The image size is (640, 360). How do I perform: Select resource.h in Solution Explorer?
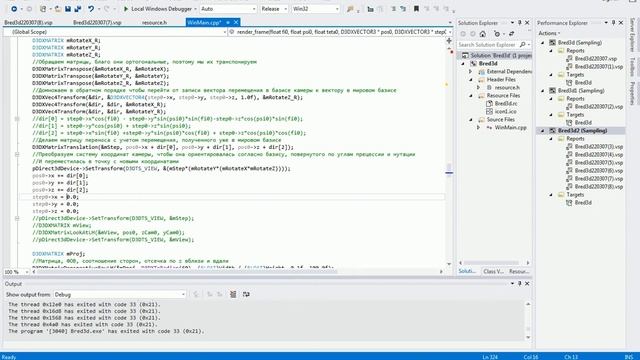pyautogui.click(x=507, y=87)
